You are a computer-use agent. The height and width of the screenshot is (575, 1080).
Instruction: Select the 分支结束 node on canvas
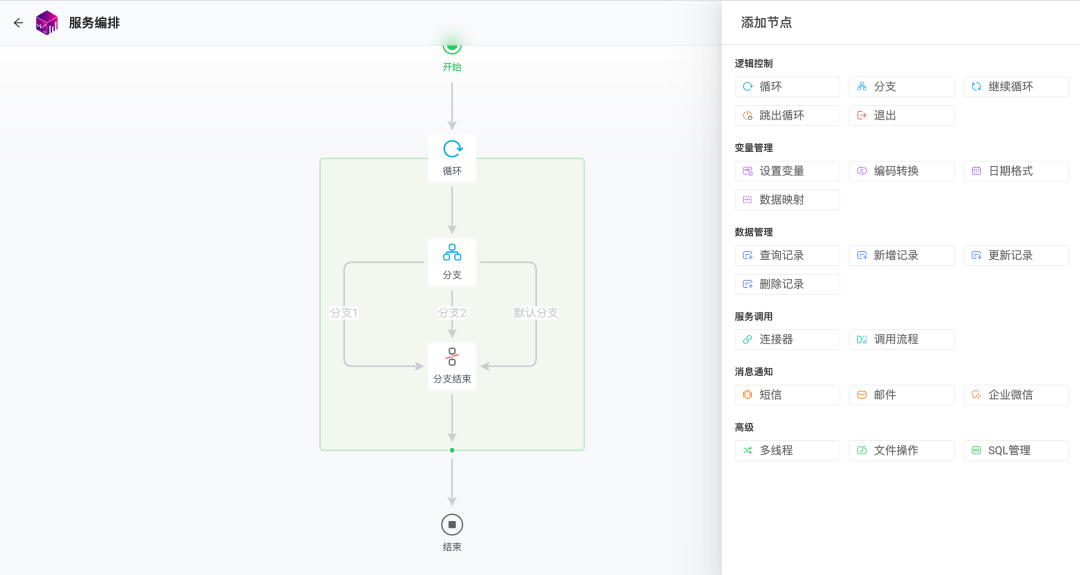point(452,366)
